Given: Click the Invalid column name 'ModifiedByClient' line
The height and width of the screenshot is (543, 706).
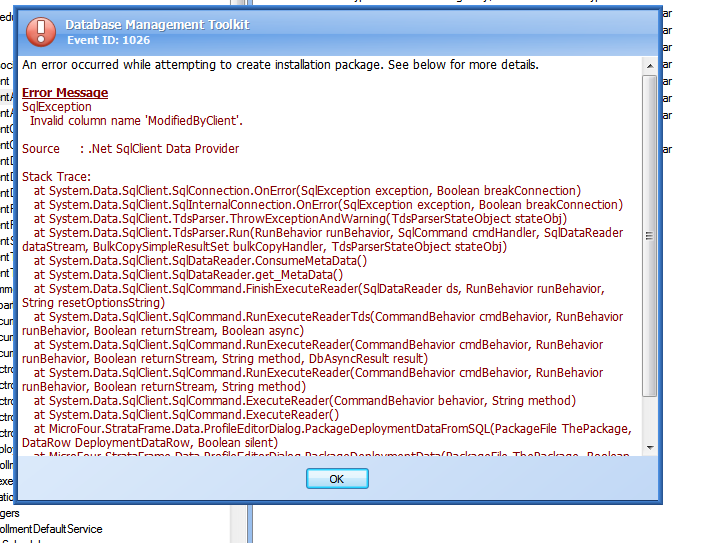Looking at the screenshot, I should pyautogui.click(x=136, y=120).
